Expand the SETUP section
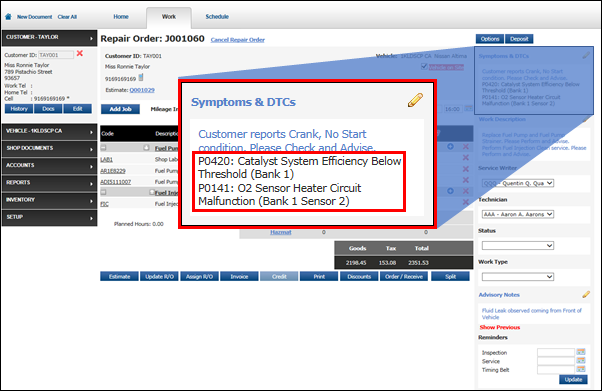602x391 pixels. [49, 218]
